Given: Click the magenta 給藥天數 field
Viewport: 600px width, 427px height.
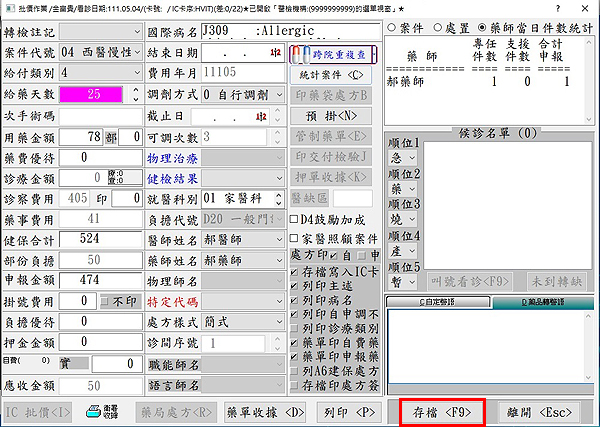Looking at the screenshot, I should [94, 95].
